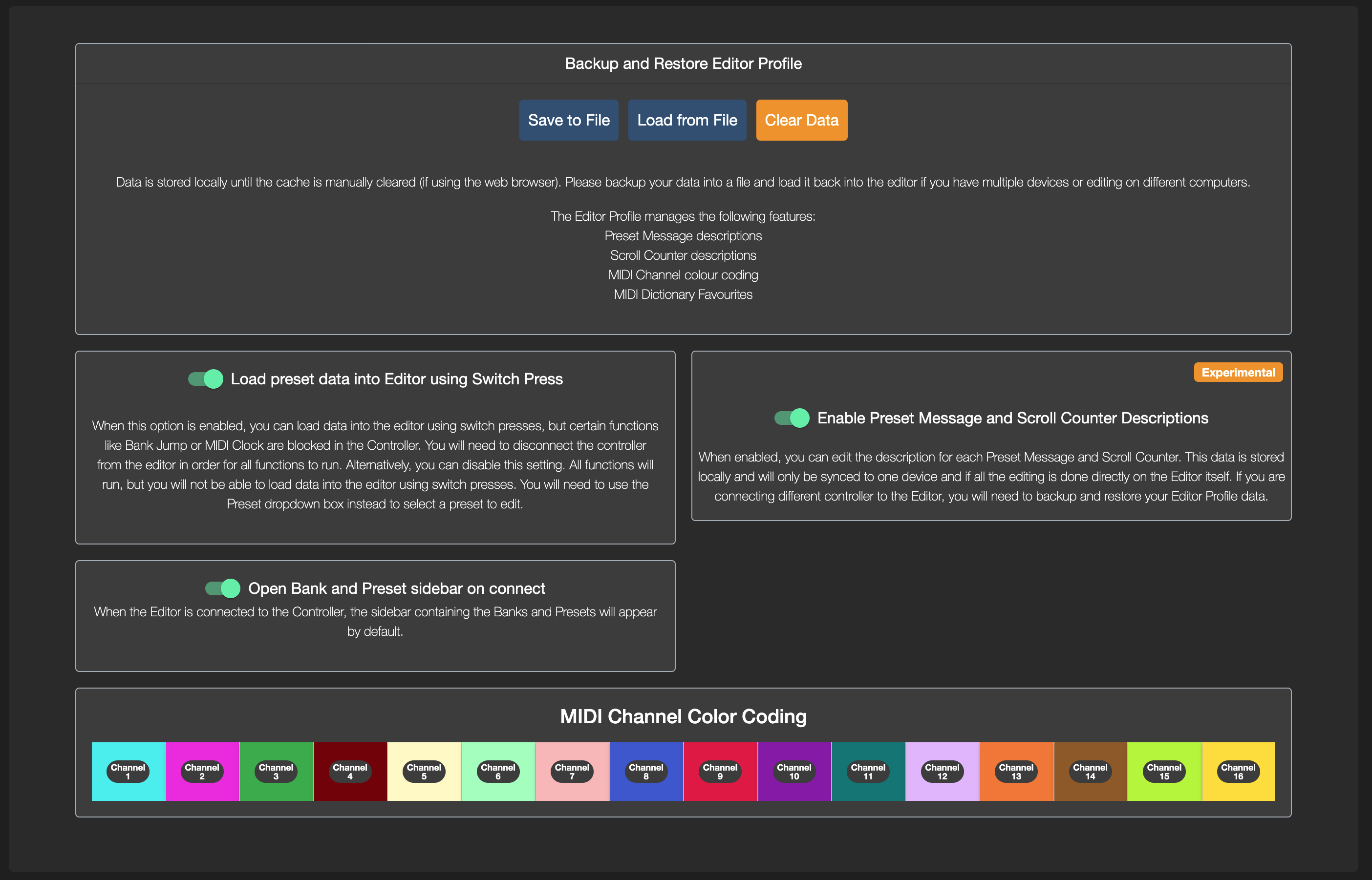Image resolution: width=1372 pixels, height=880 pixels.
Task: Select the Channel 7 pink color swatch
Action: click(572, 772)
